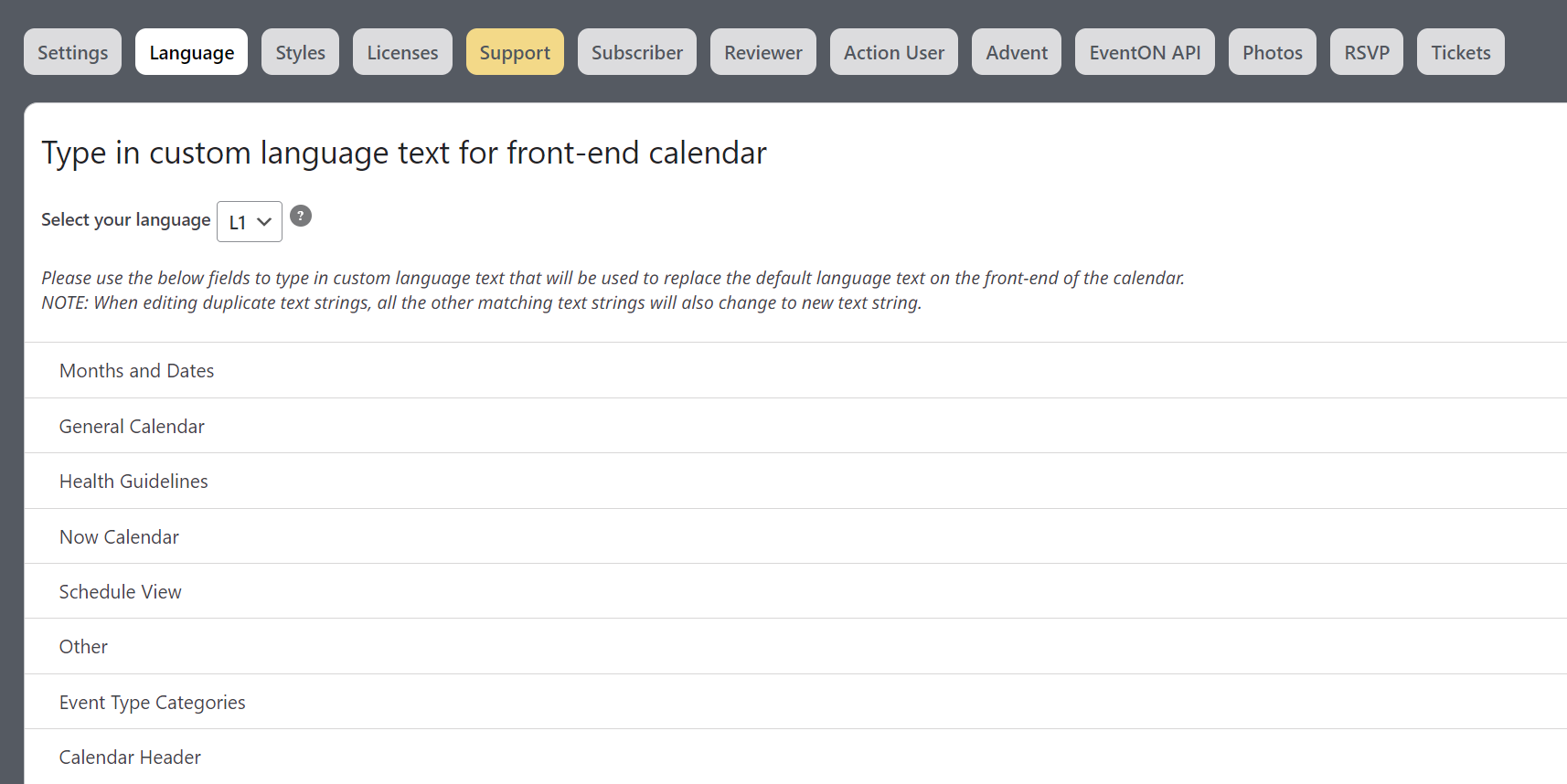Expand the Health Guidelines section
The width and height of the screenshot is (1567, 784).
click(795, 481)
